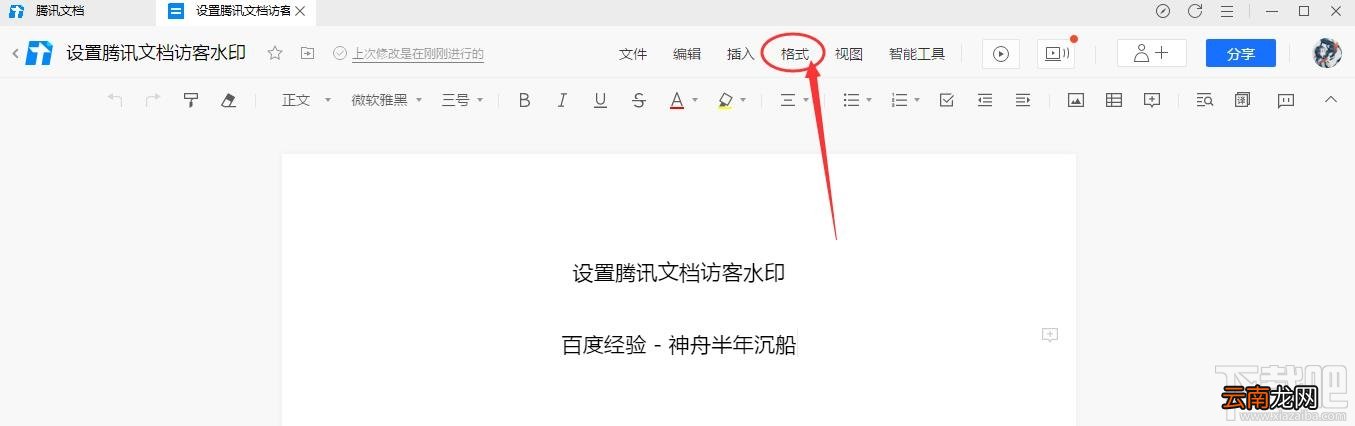This screenshot has width=1355, height=426.
Task: Open the hamburger menu in title bar
Action: (x=1227, y=11)
